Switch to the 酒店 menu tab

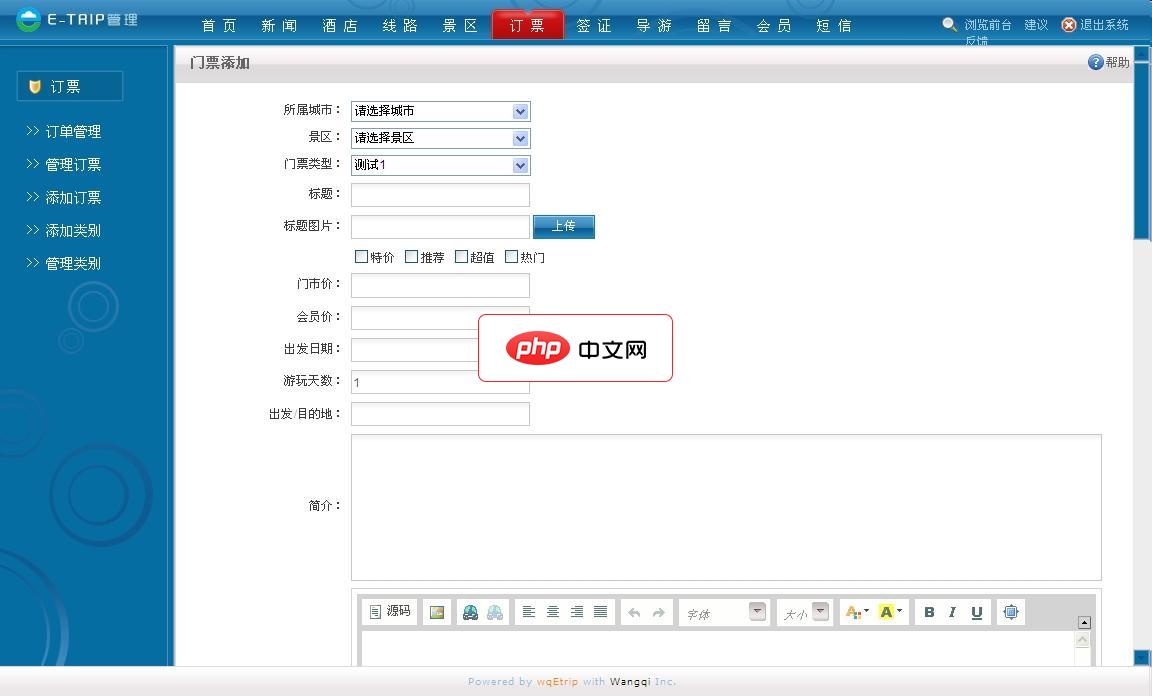click(339, 25)
